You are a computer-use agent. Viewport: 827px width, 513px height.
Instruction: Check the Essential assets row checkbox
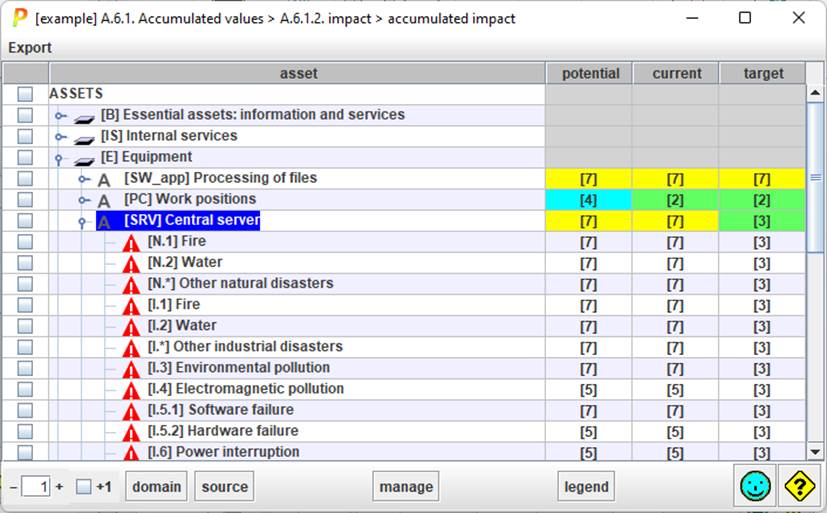click(x=25, y=115)
